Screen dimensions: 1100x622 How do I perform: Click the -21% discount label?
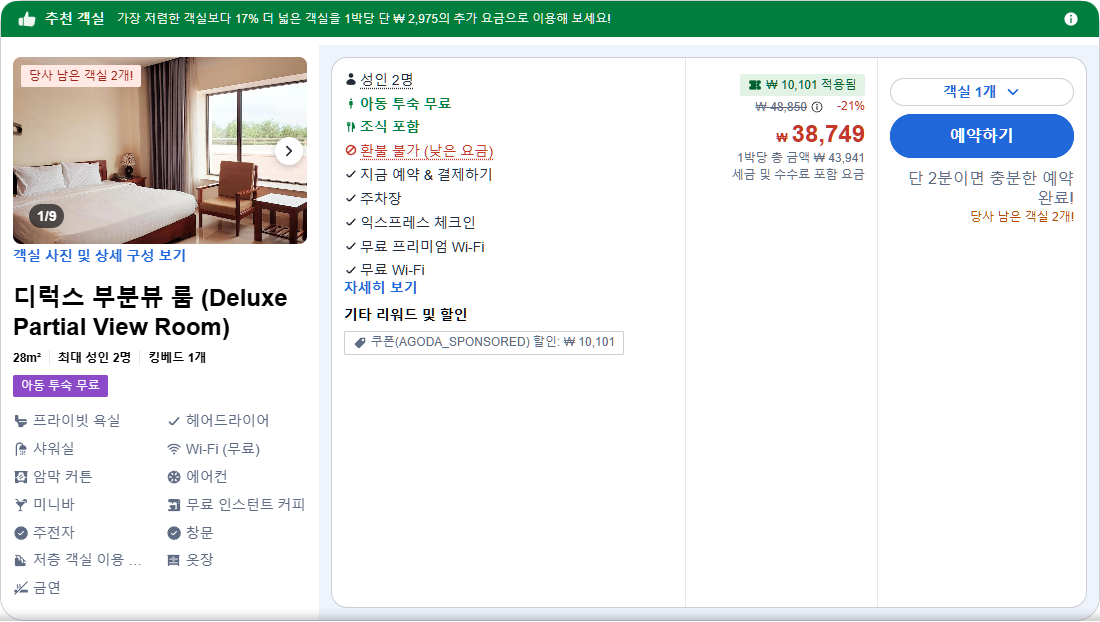(x=850, y=107)
